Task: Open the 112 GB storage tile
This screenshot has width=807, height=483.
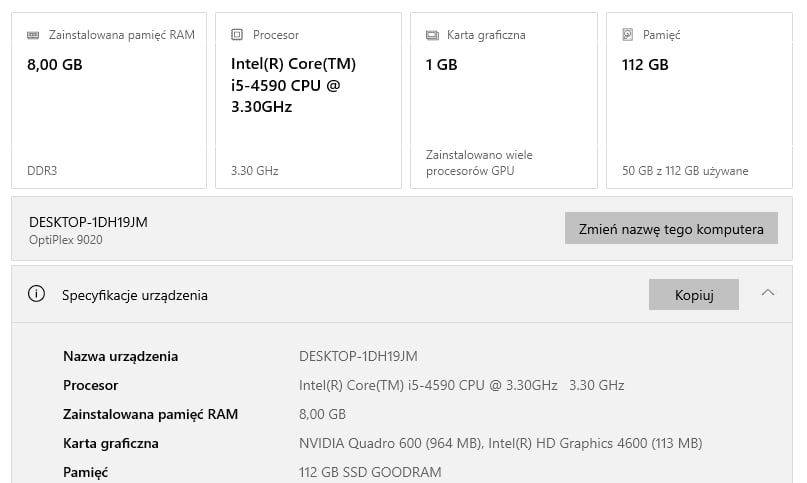Action: pyautogui.click(x=699, y=100)
